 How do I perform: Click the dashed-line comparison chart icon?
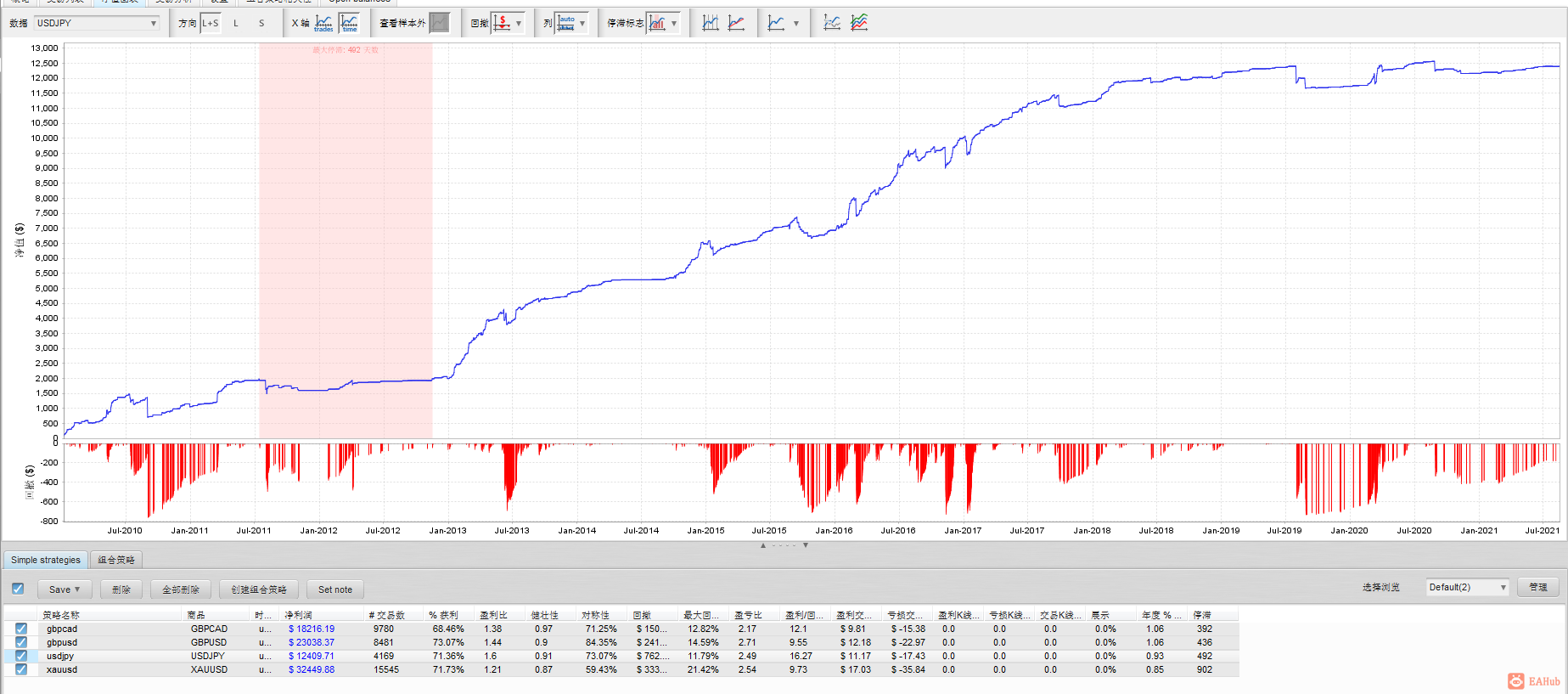[x=832, y=23]
